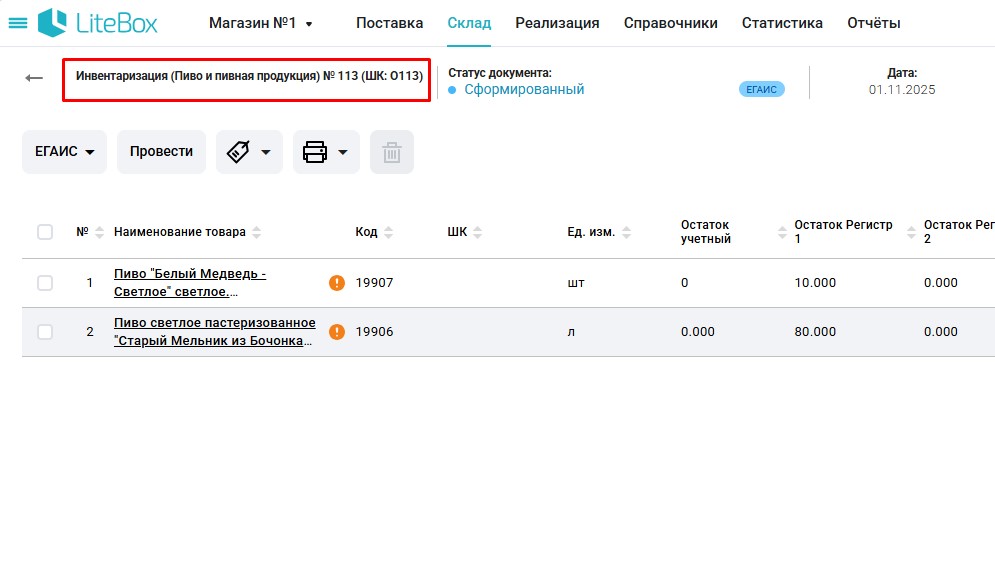
Task: Expand the print options dropdown arrow
Action: [x=343, y=152]
